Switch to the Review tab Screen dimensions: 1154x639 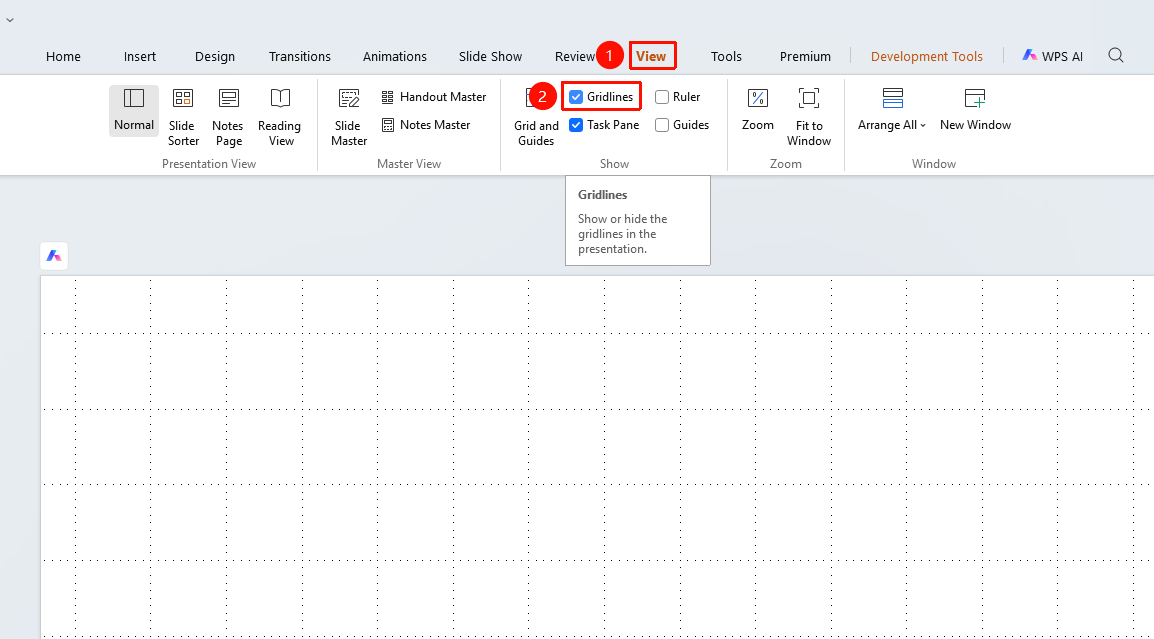point(575,57)
